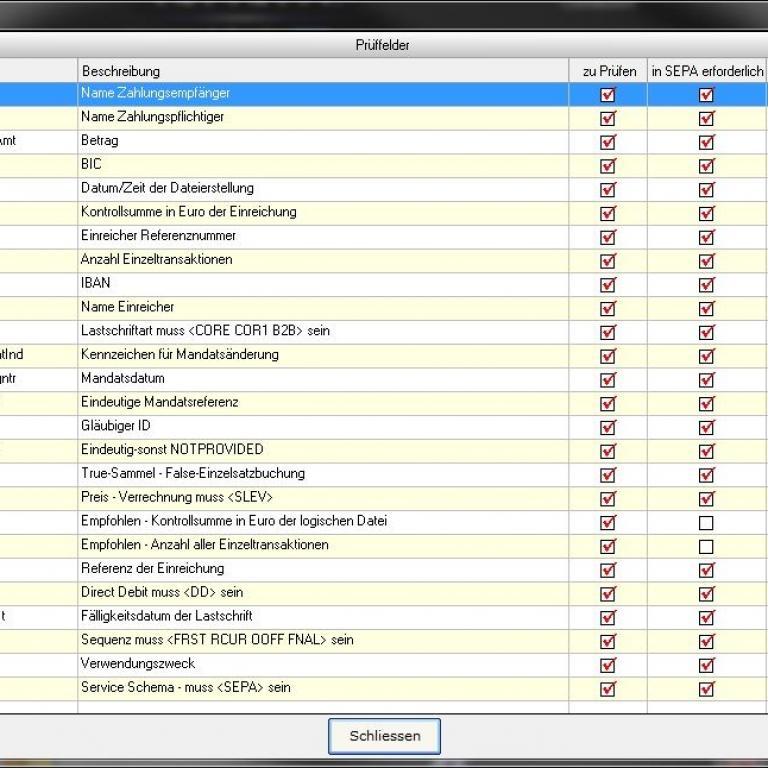Toggle 'zu Prüfen' for the Betrag row
Viewport: 768px width, 768px height.
(x=608, y=142)
